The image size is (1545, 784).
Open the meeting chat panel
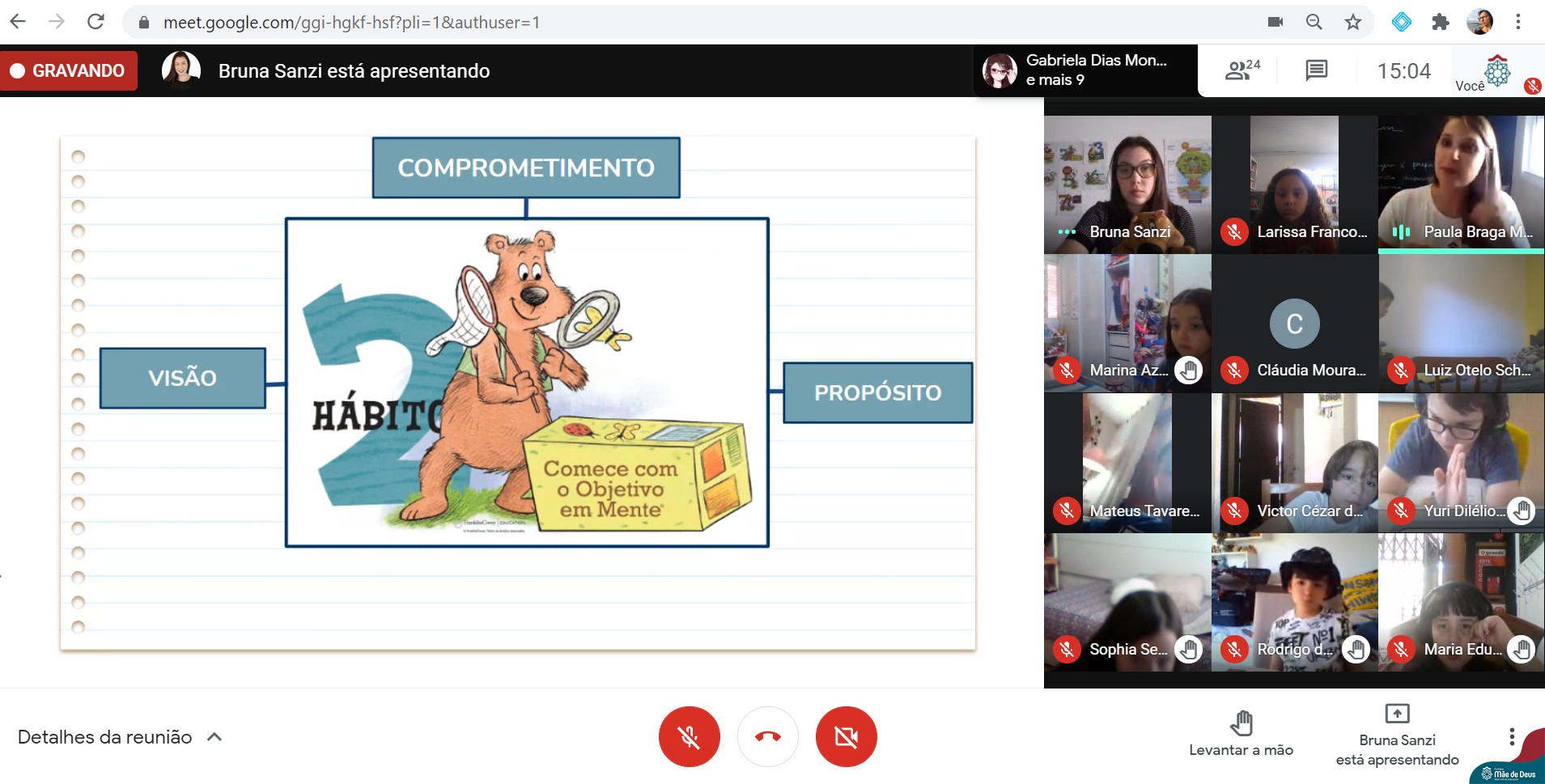pyautogui.click(x=1316, y=71)
